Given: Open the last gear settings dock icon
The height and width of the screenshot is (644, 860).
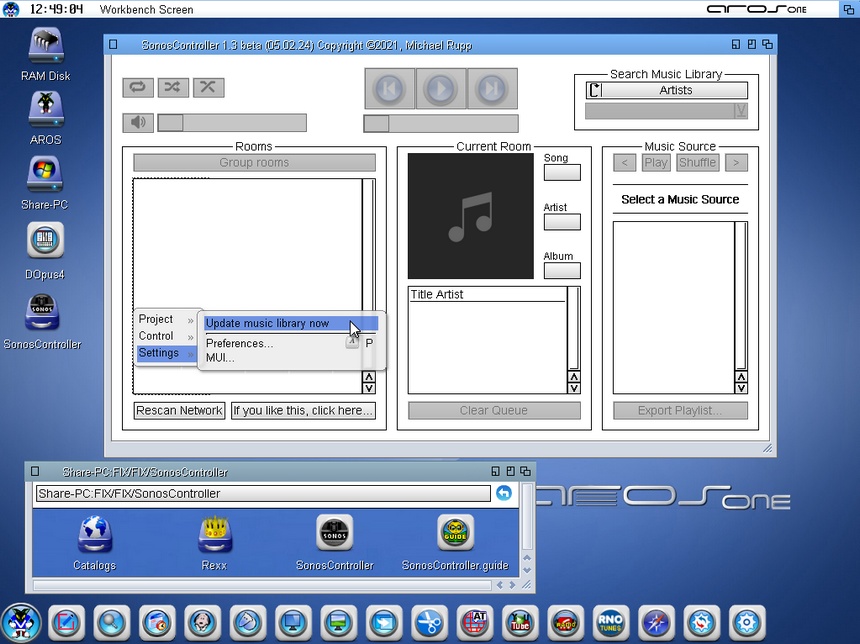Looking at the screenshot, I should coord(747,623).
